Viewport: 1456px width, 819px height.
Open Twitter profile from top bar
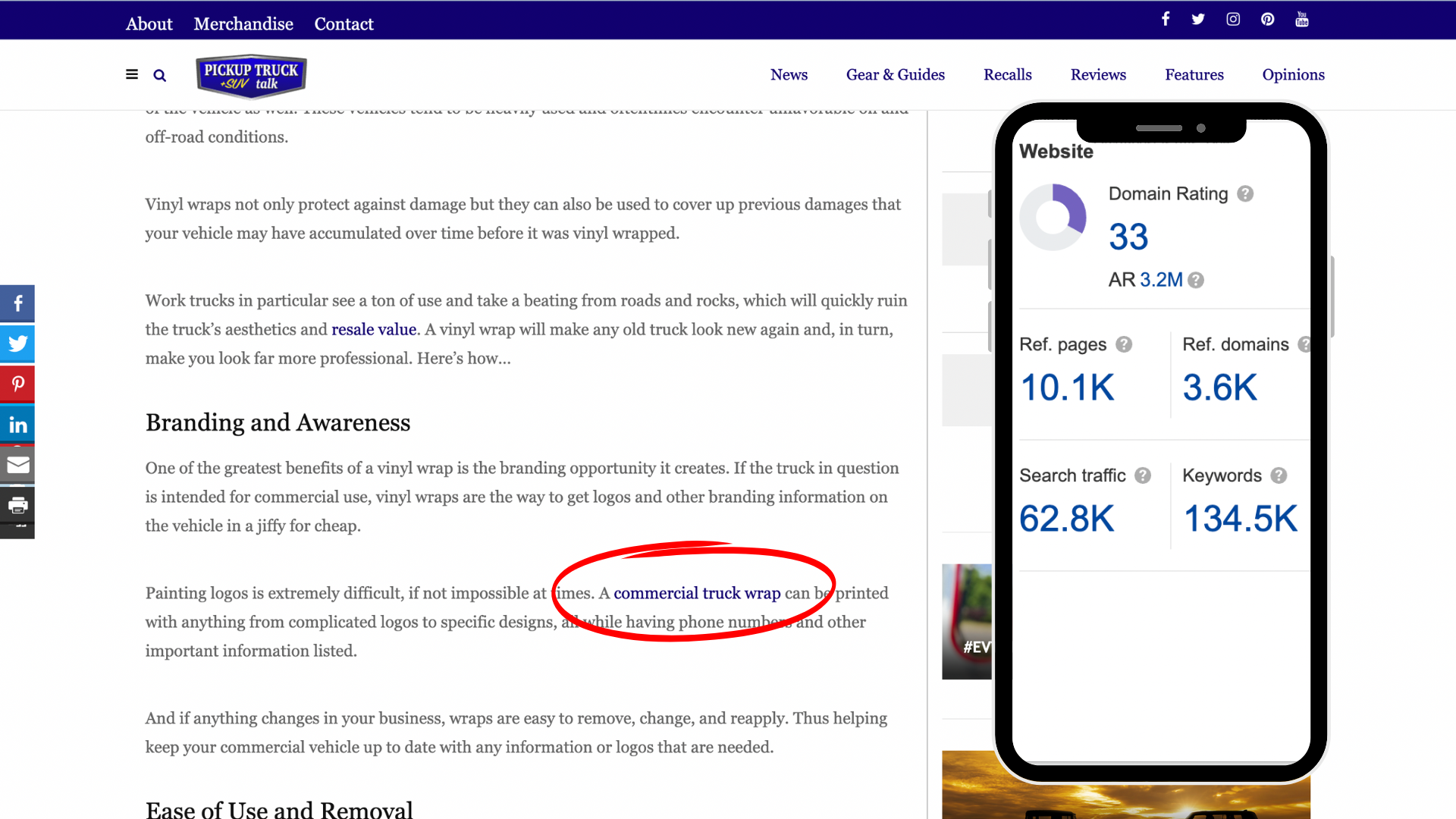1198,19
